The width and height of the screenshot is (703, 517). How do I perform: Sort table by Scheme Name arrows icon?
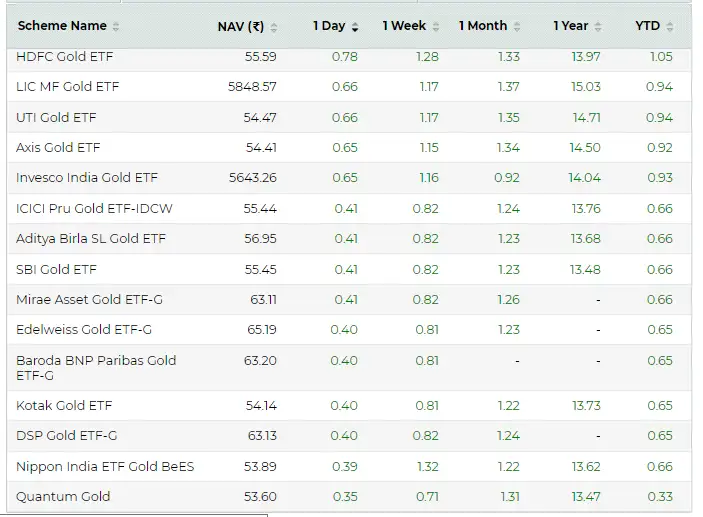pos(116,27)
